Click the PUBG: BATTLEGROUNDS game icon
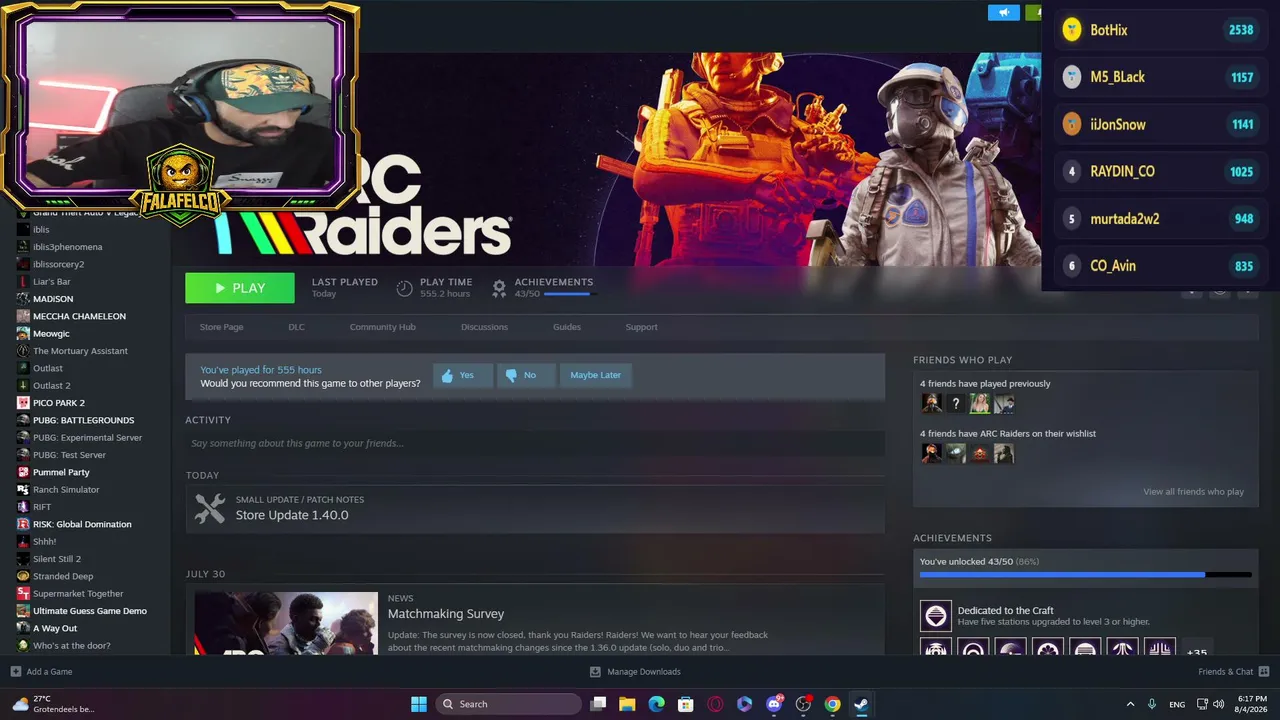The height and width of the screenshot is (720, 1280). 23,420
